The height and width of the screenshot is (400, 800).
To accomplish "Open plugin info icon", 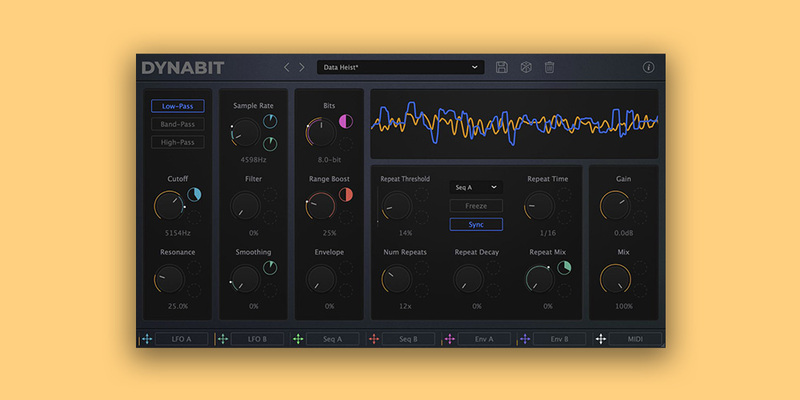I will point(648,67).
